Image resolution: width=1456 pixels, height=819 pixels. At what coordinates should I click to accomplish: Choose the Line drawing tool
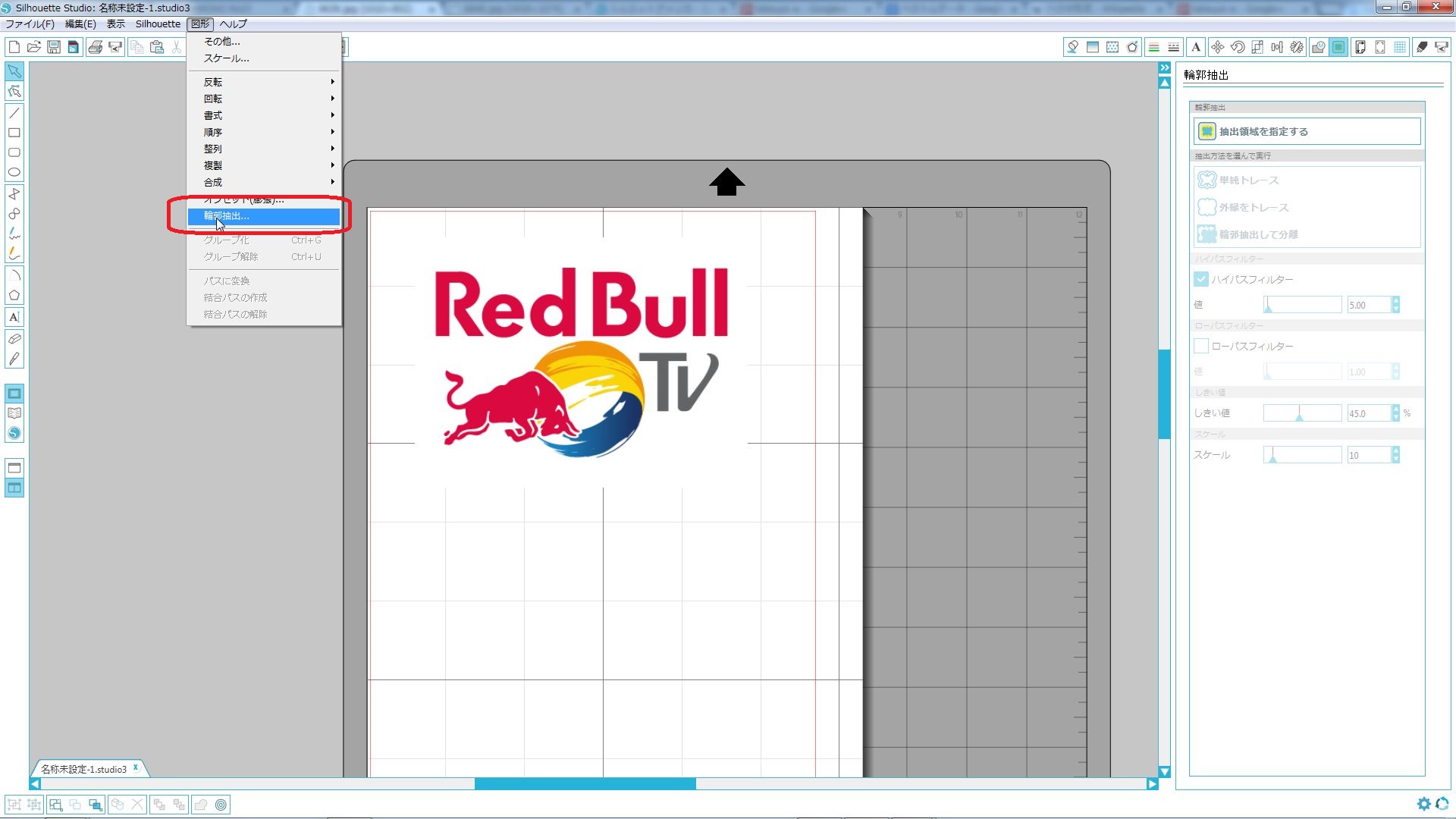14,113
